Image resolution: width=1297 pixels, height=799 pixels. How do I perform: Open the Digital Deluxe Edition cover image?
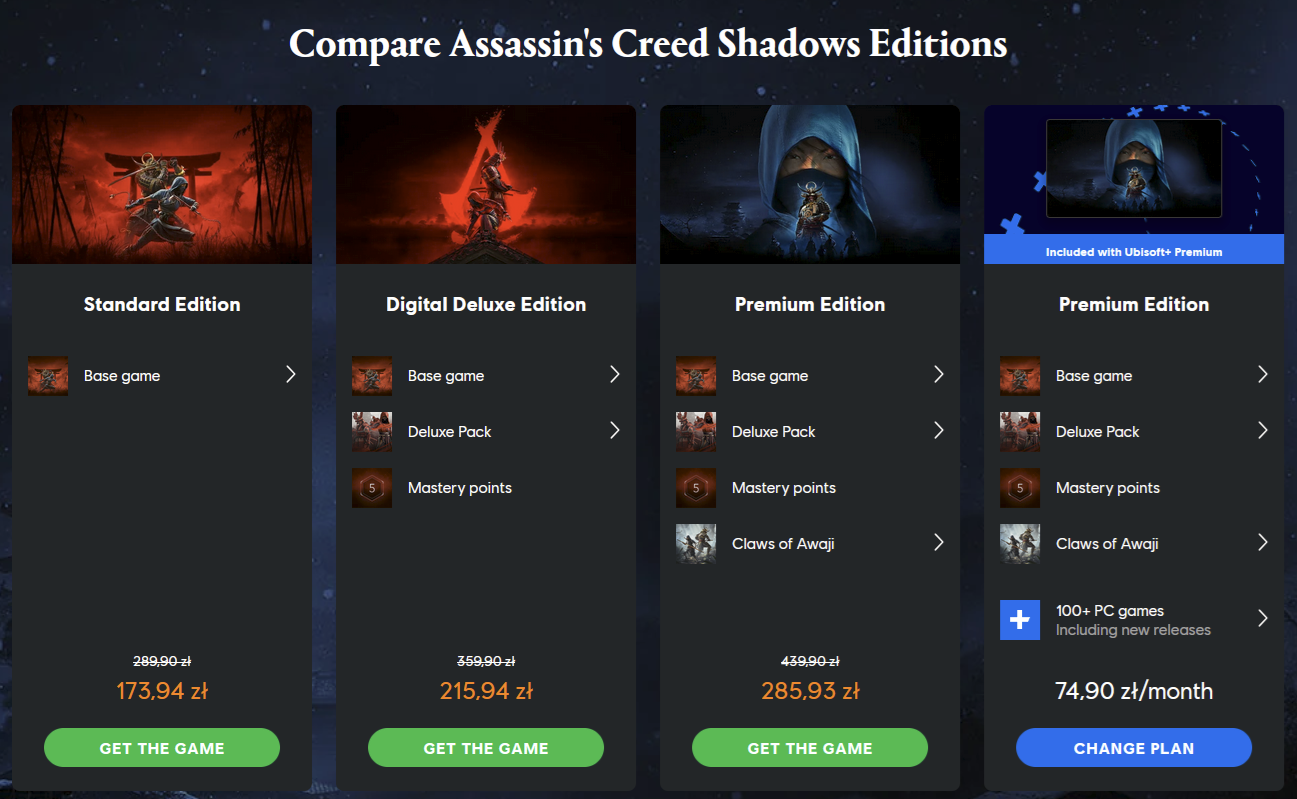pos(486,185)
